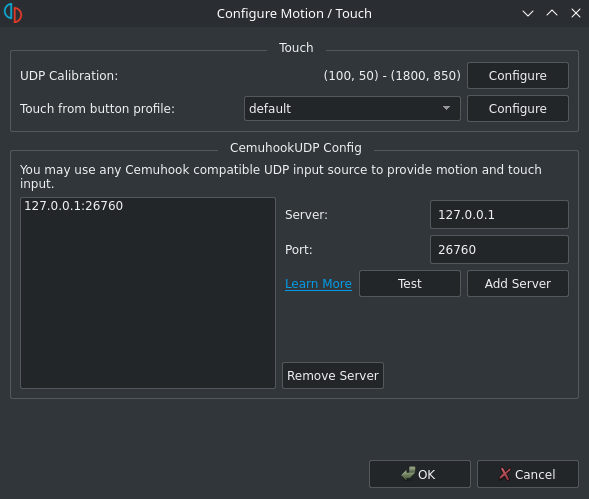589x499 pixels.
Task: Click the red X icon on Cancel
Action: [x=504, y=474]
